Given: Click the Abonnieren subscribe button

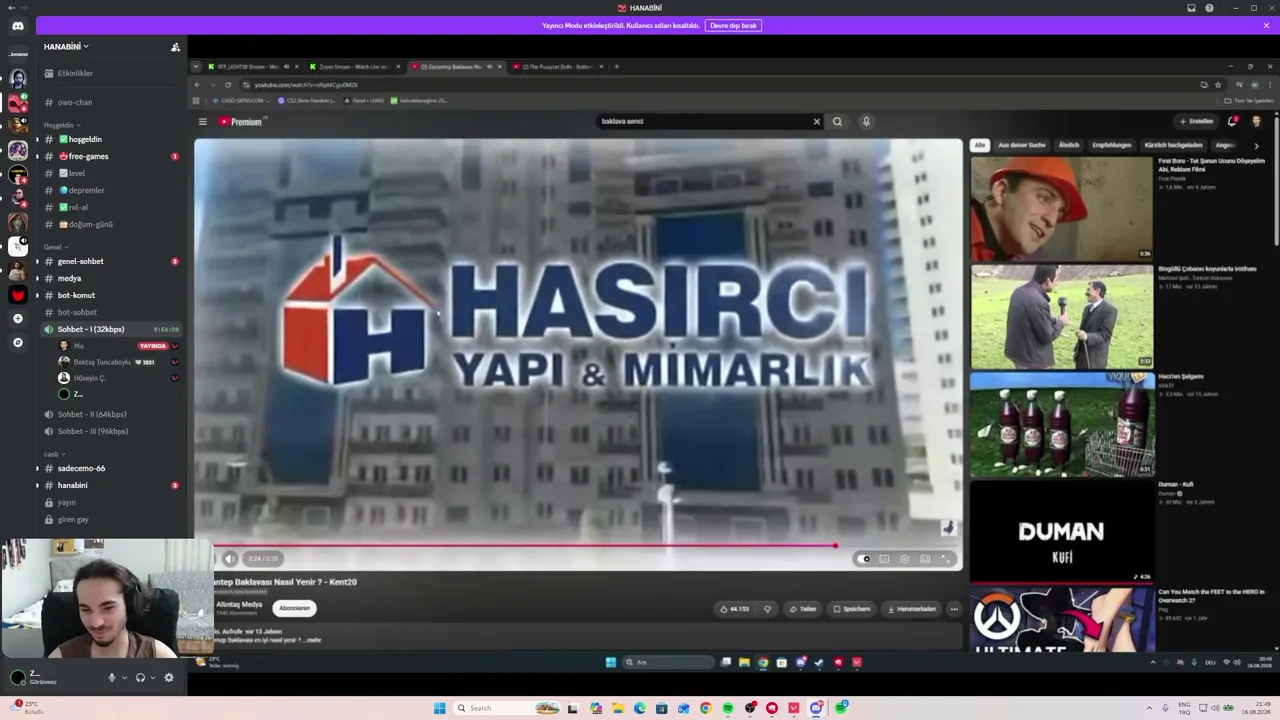Looking at the screenshot, I should (294, 608).
